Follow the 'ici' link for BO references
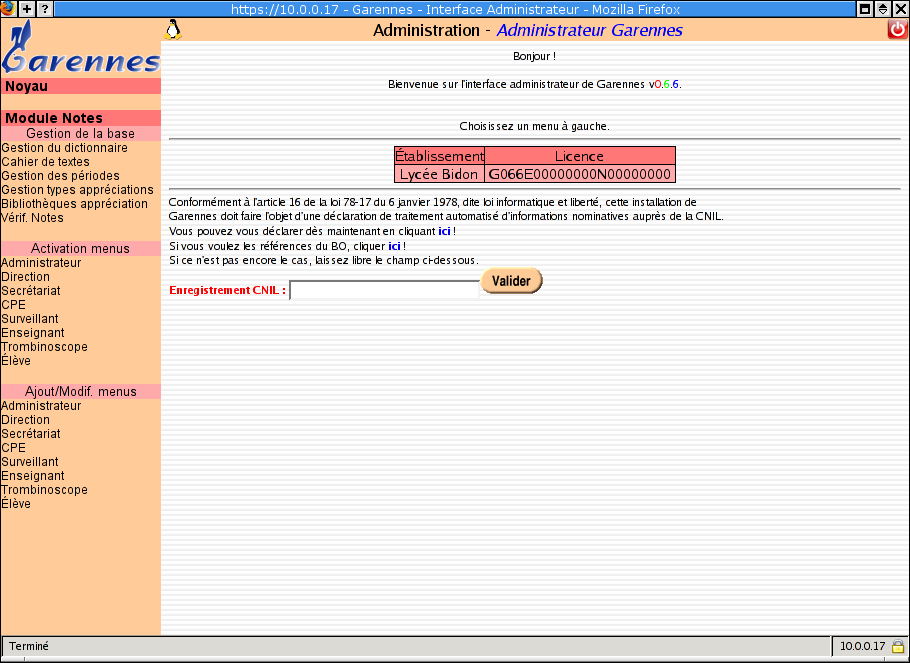Screen dimensions: 910x663 click(x=394, y=246)
